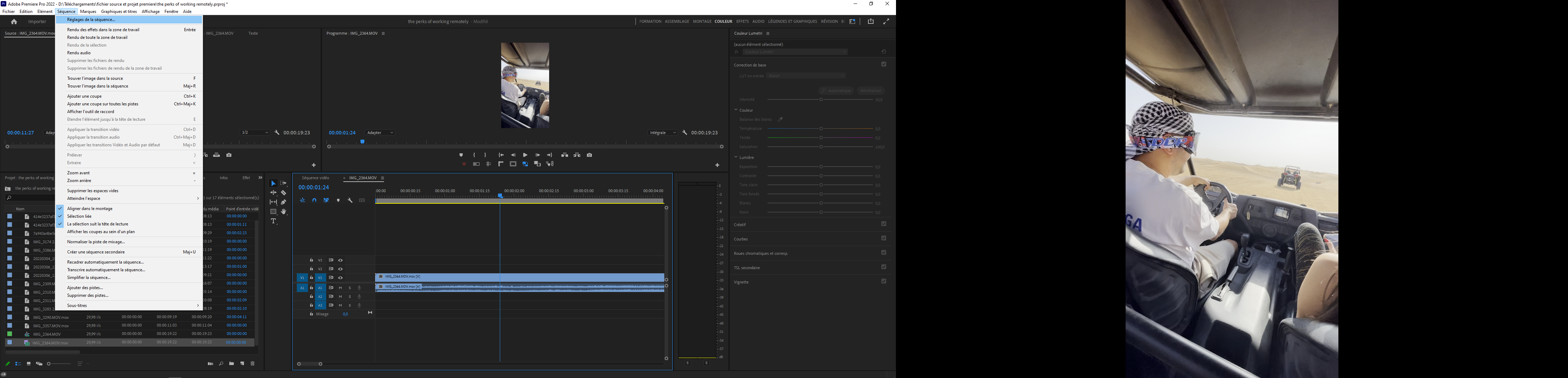
Task: Hide track V3 with its eye icon
Action: (x=340, y=260)
